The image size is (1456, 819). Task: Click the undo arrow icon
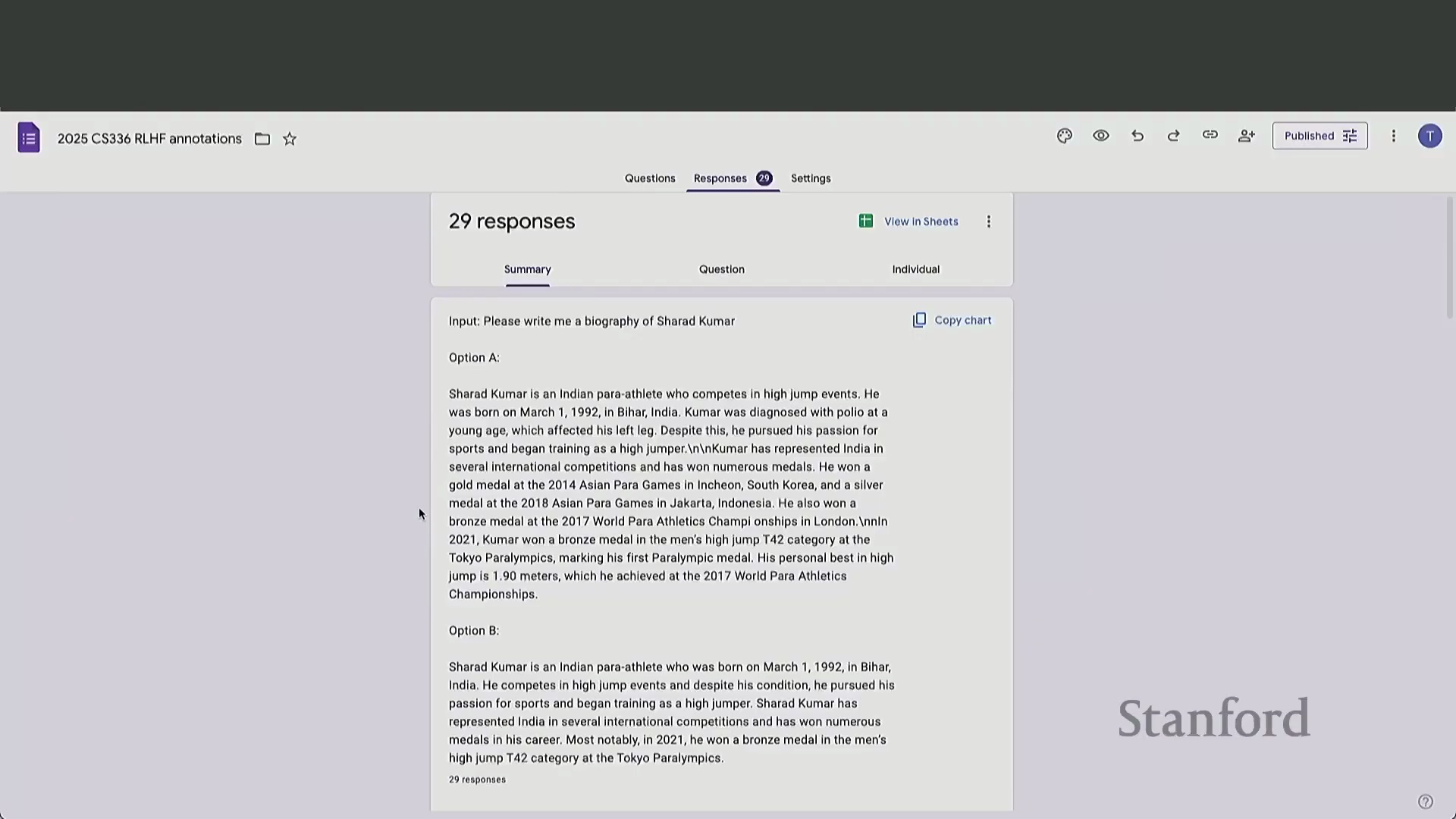click(x=1137, y=136)
